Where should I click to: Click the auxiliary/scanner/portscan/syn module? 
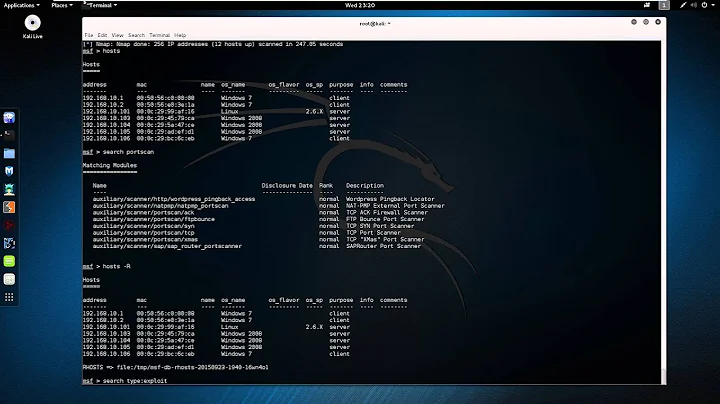click(x=143, y=226)
